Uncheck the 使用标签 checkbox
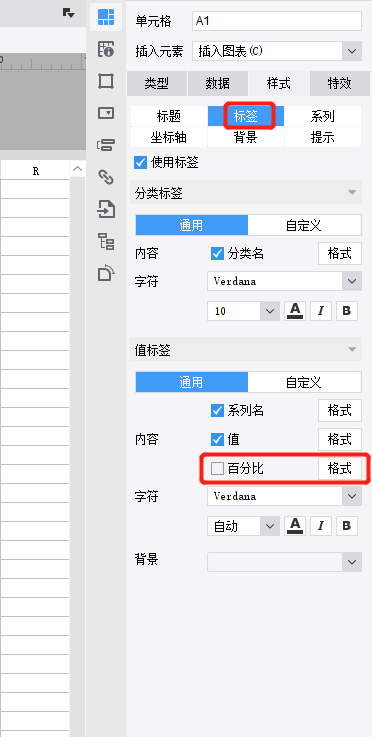372x737 pixels. tap(140, 163)
